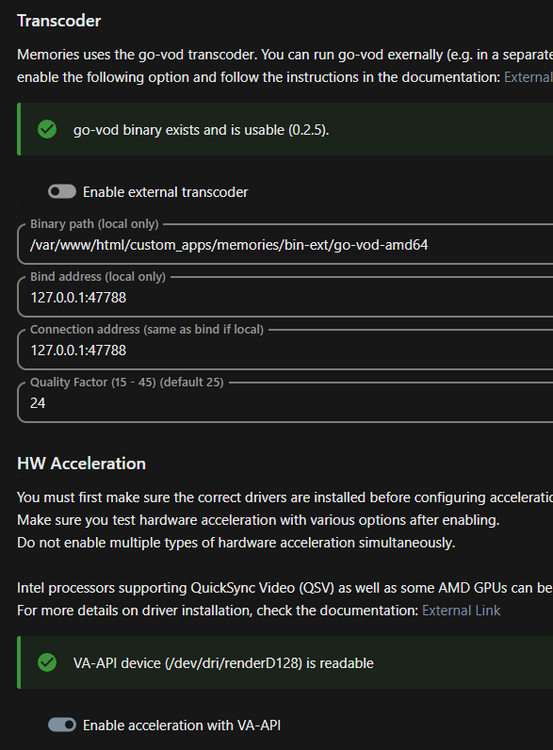Click the 'Memories uses the go-vod transcoder' line

pos(285,55)
